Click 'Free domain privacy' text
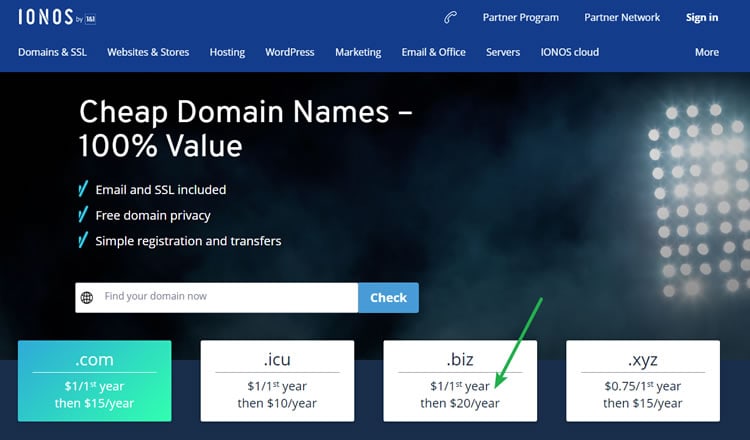Viewport: 750px width, 440px height. (x=153, y=216)
